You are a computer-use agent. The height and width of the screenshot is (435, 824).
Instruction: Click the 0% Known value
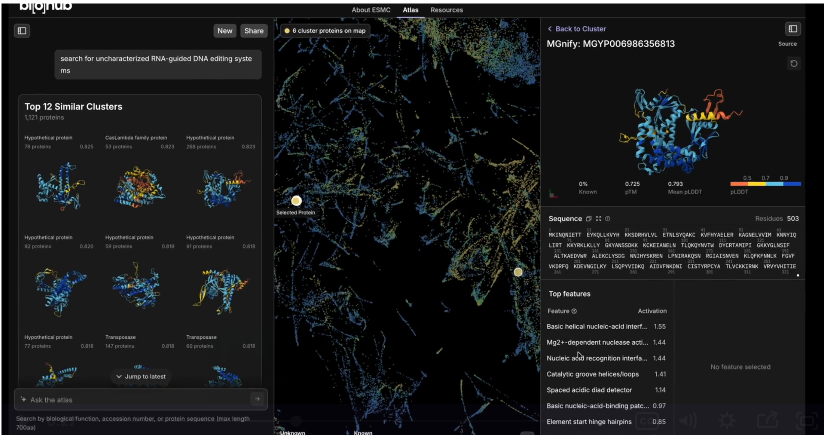tap(583, 184)
